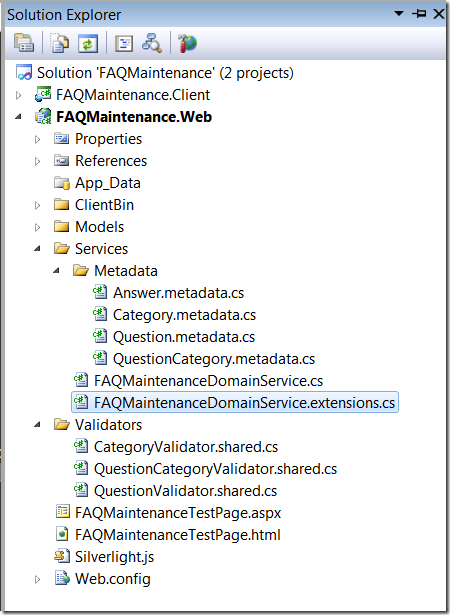Select the Metadata folder label
The width and height of the screenshot is (450, 615).
point(126,271)
